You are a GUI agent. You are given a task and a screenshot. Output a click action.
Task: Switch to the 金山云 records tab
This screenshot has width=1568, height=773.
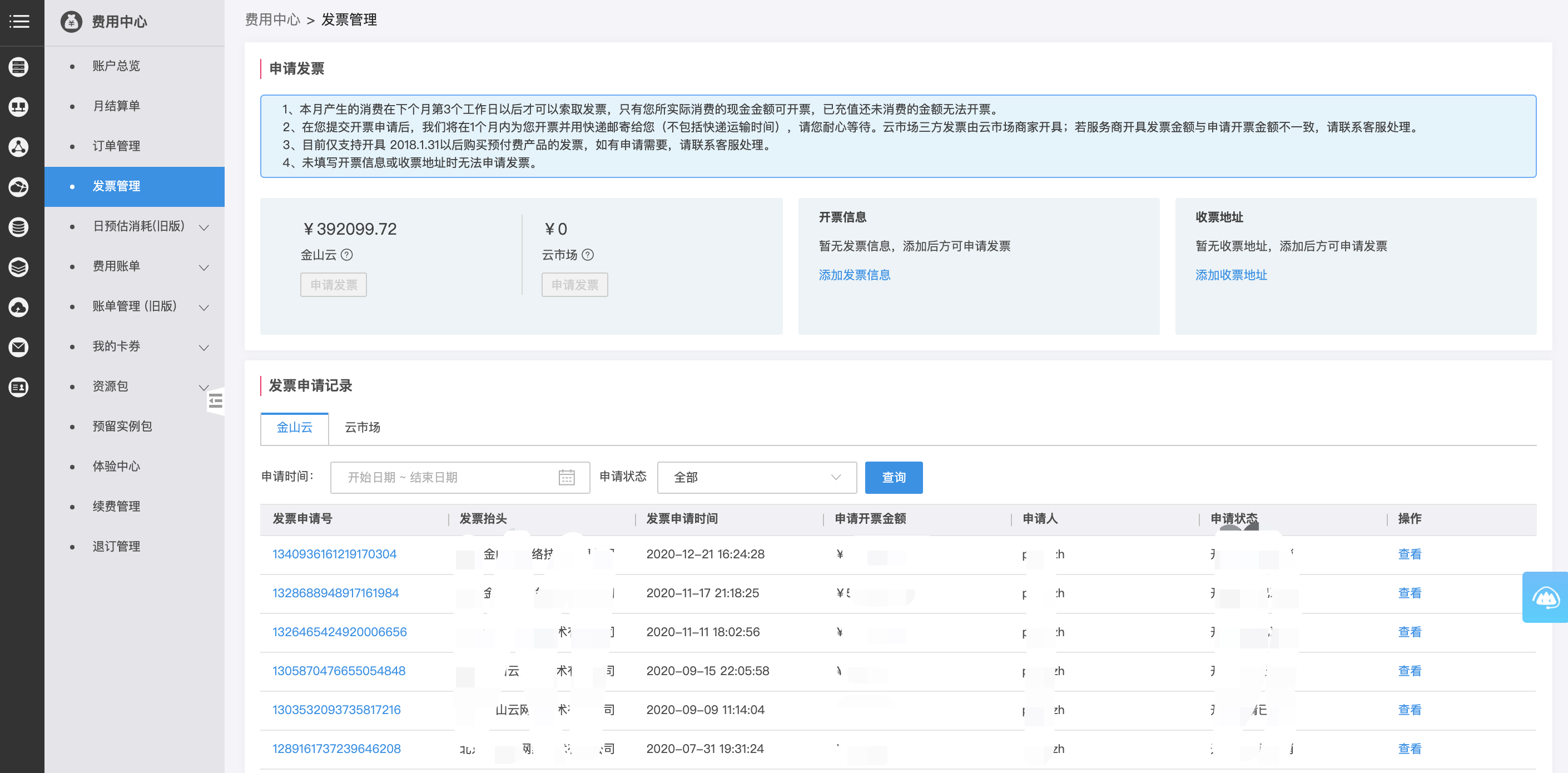click(295, 428)
